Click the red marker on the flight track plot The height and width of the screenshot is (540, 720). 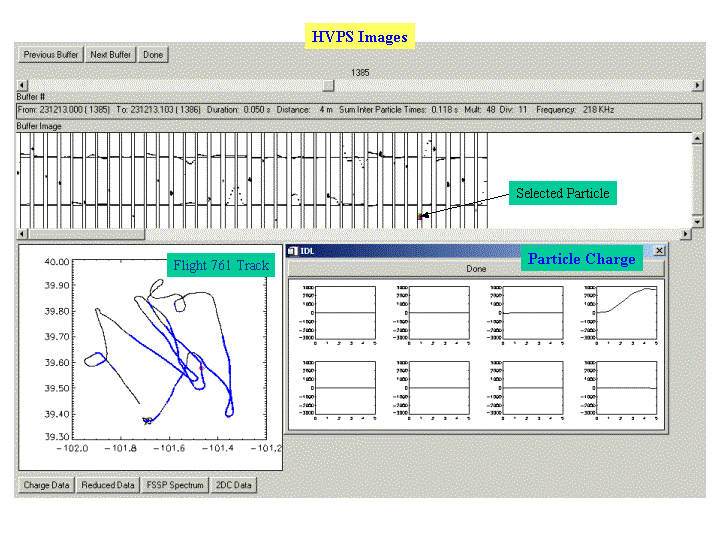tap(201, 368)
